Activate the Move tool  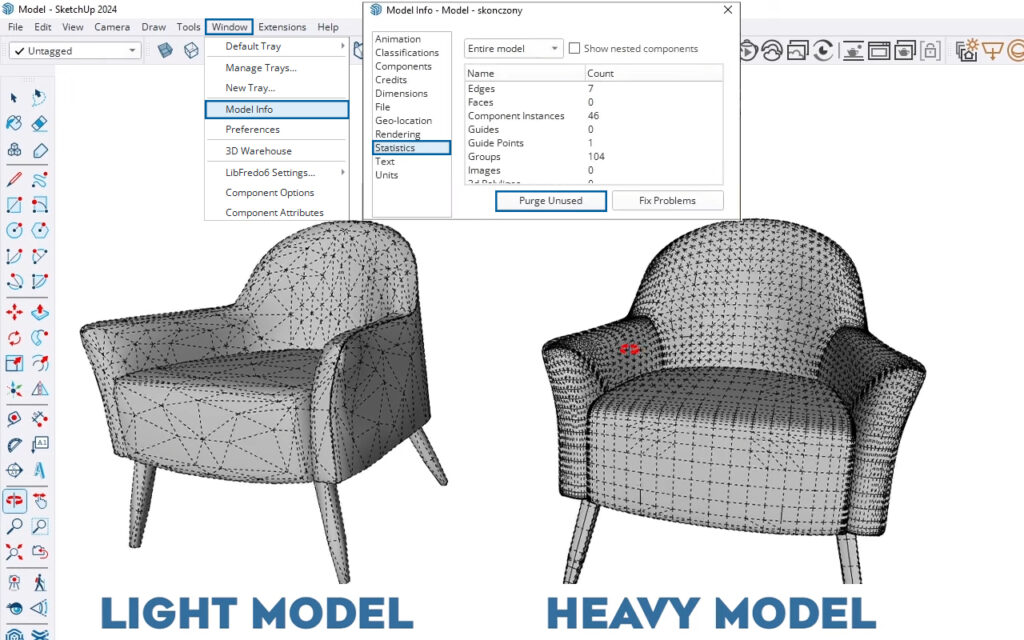click(14, 313)
